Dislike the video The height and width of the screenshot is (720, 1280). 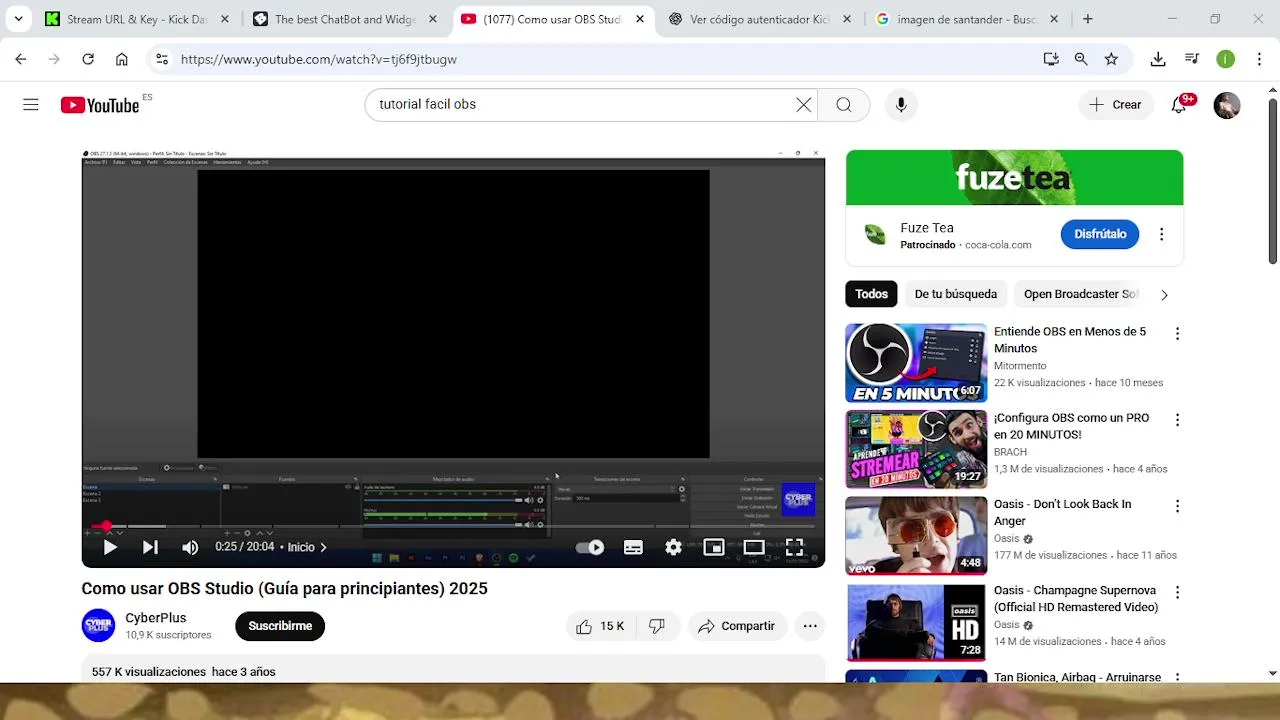(657, 626)
